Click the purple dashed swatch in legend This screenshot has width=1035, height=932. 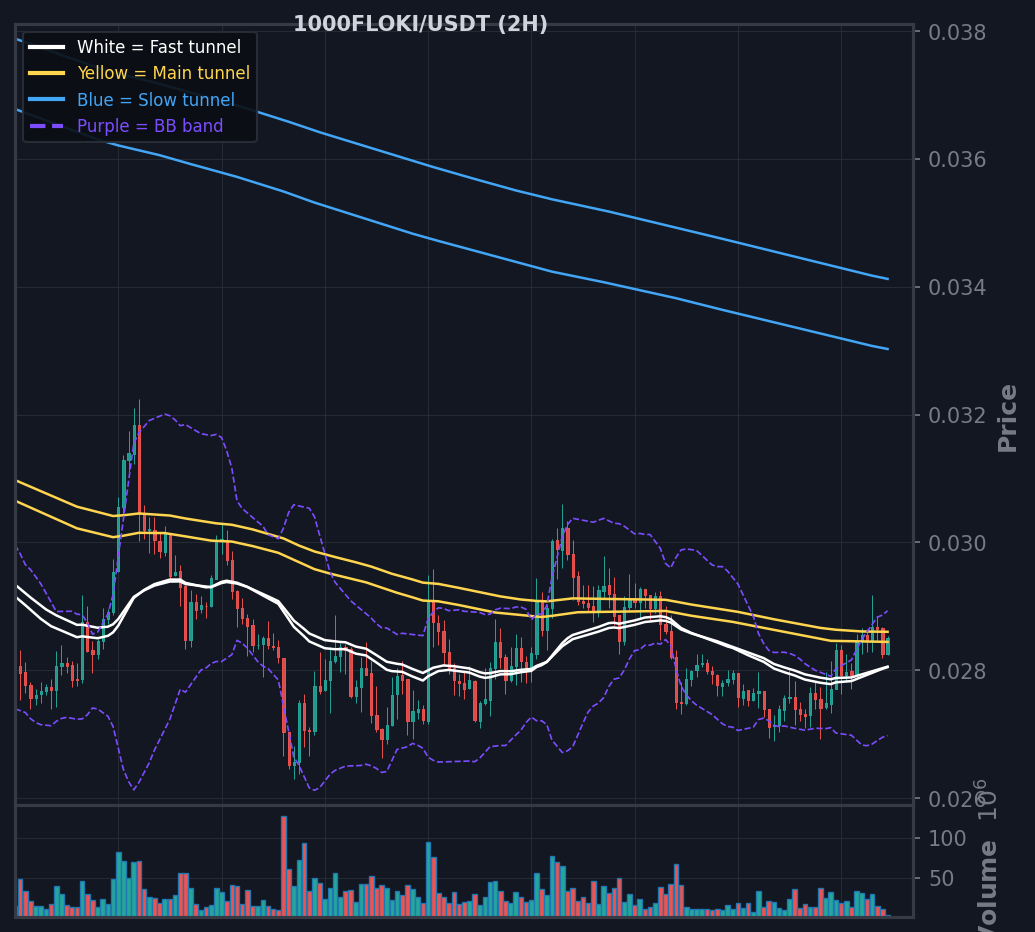tap(47, 125)
